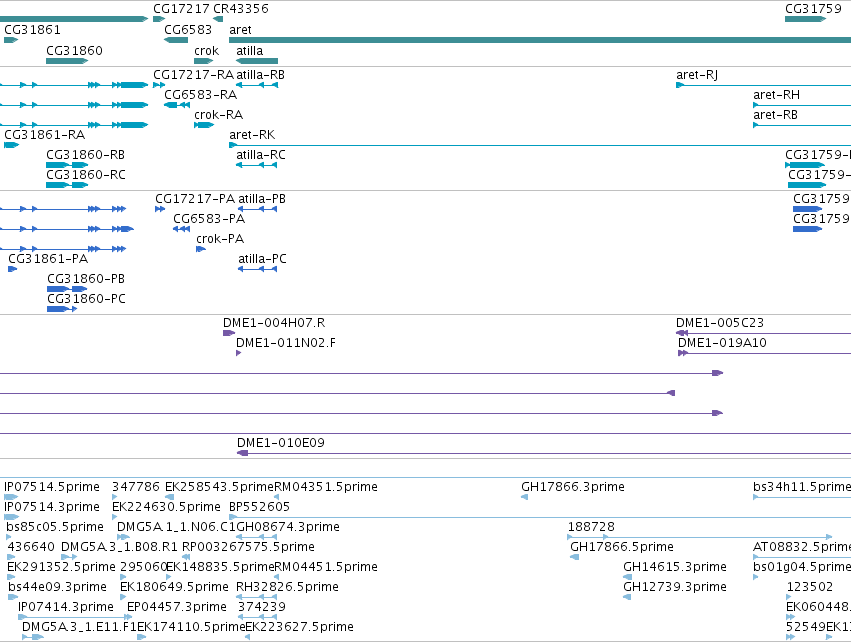Select the GH12739.3prime EST label
Image resolution: width=851 pixels, height=642 pixels.
[x=675, y=587]
